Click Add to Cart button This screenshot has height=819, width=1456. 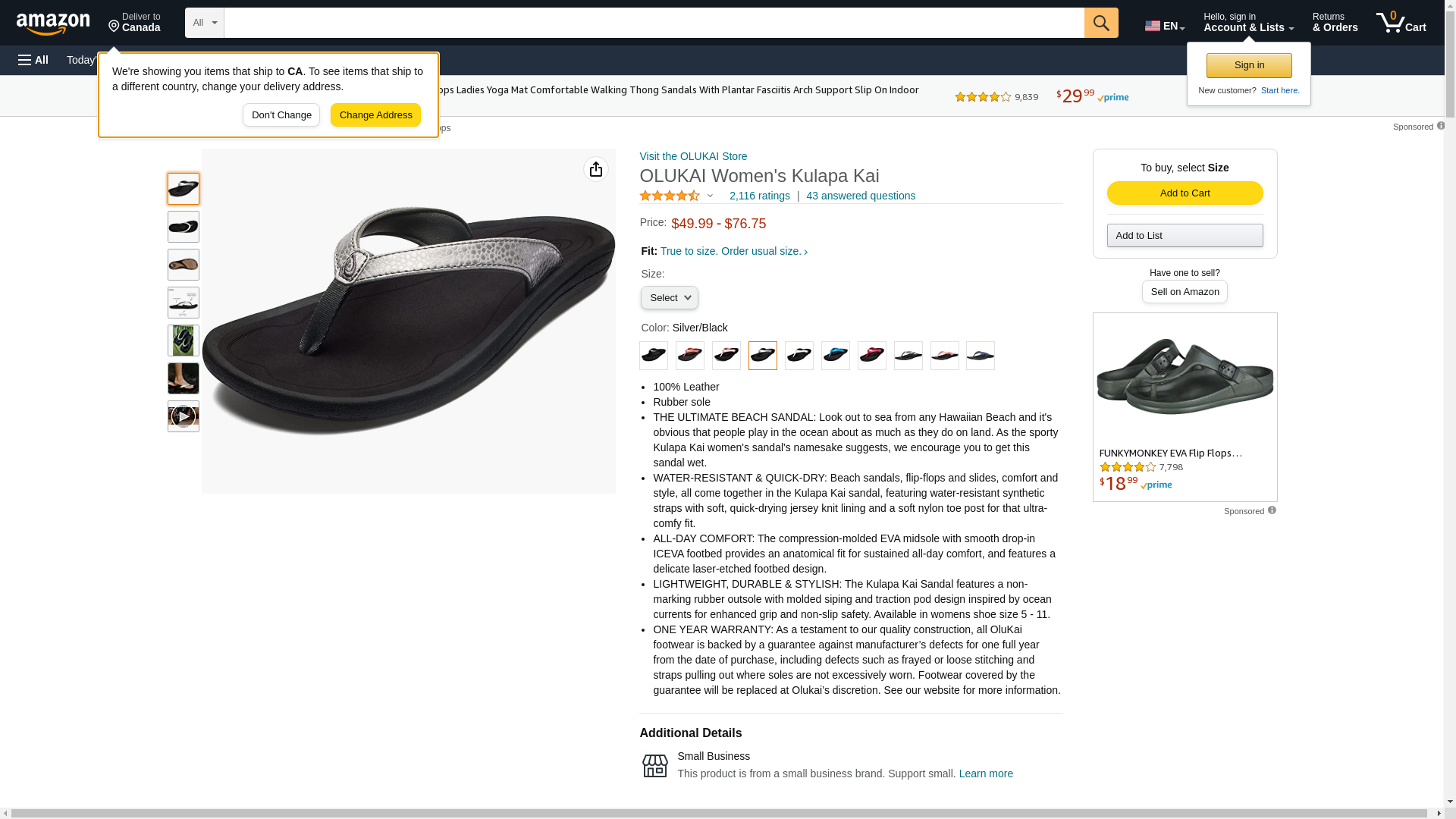click(x=1185, y=193)
